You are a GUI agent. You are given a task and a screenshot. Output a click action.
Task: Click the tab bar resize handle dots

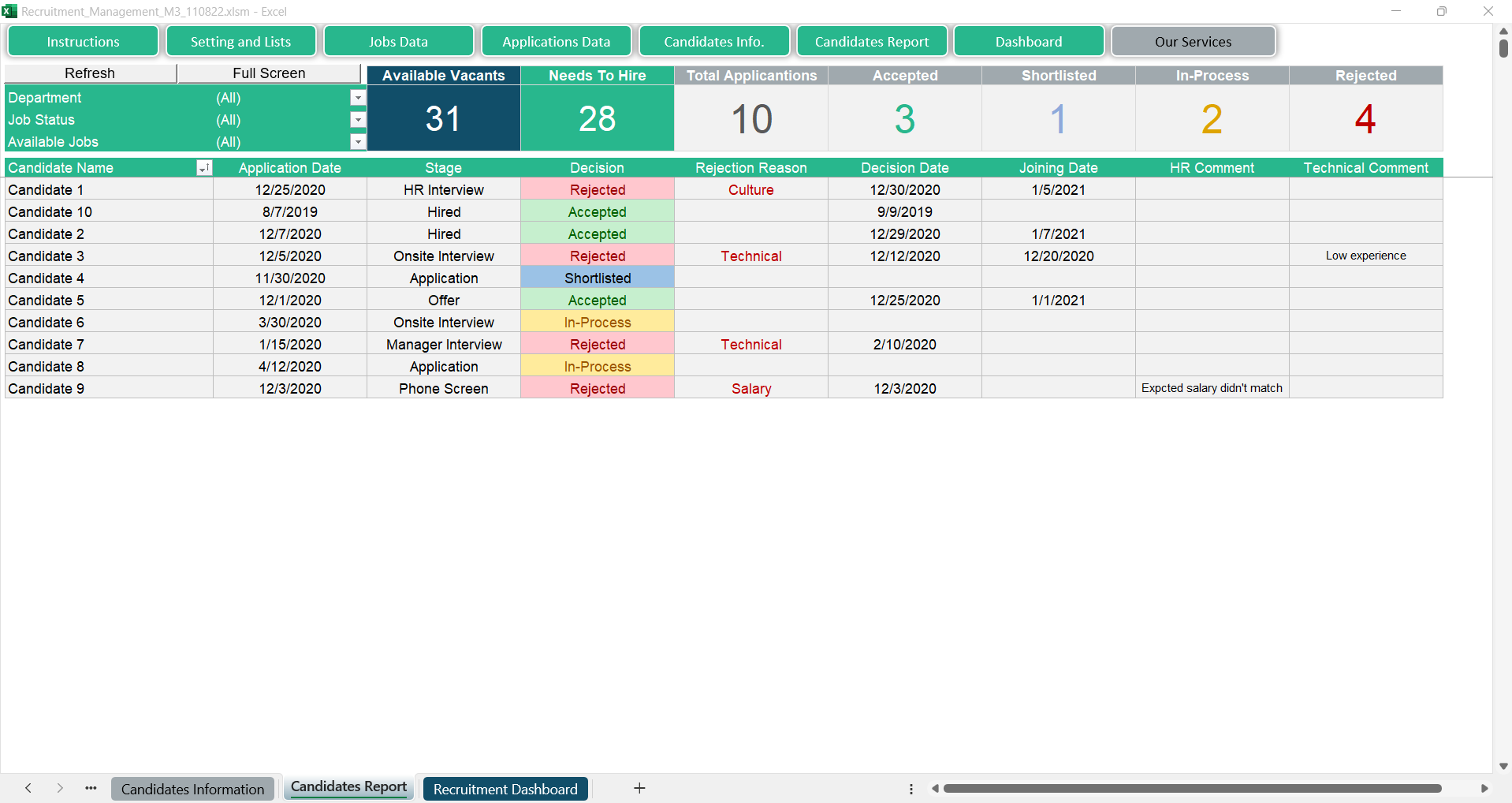(x=911, y=789)
